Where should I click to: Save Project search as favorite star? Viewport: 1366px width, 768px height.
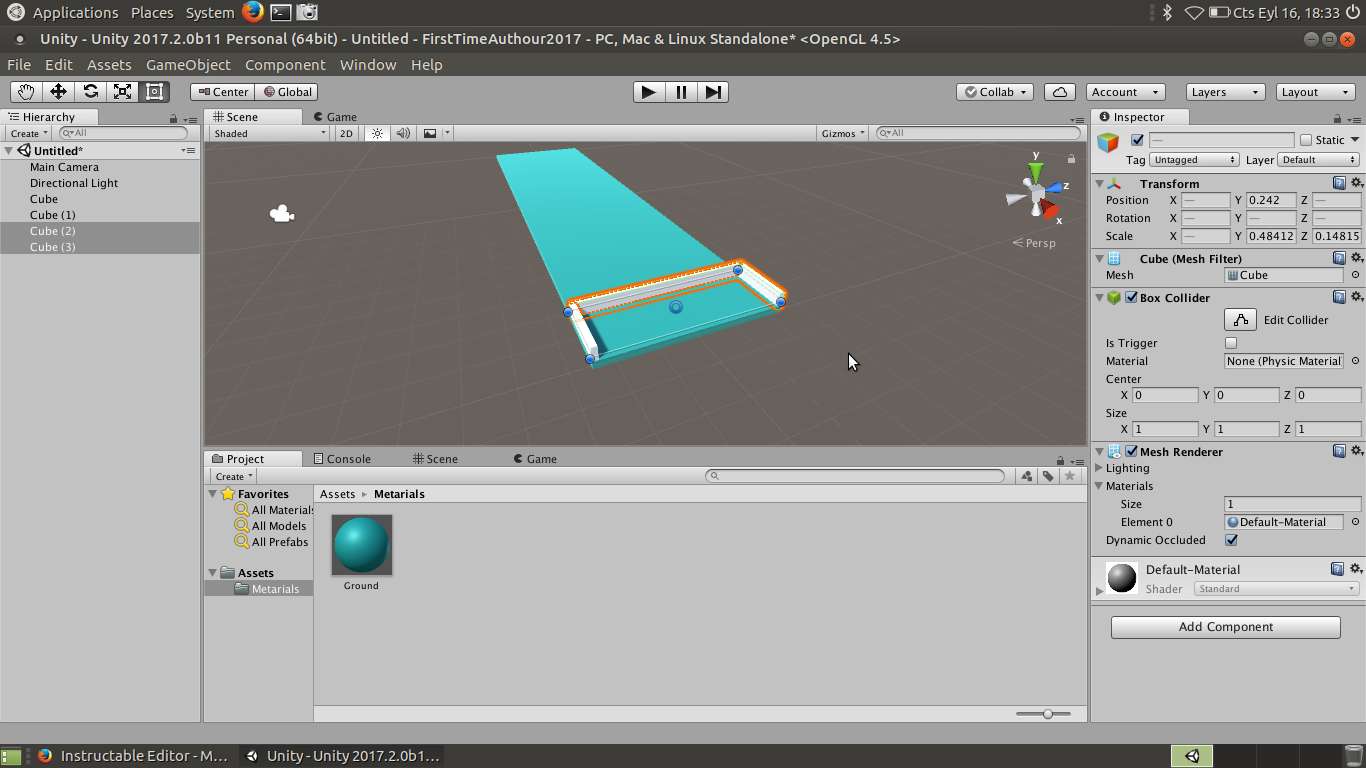click(x=1070, y=476)
